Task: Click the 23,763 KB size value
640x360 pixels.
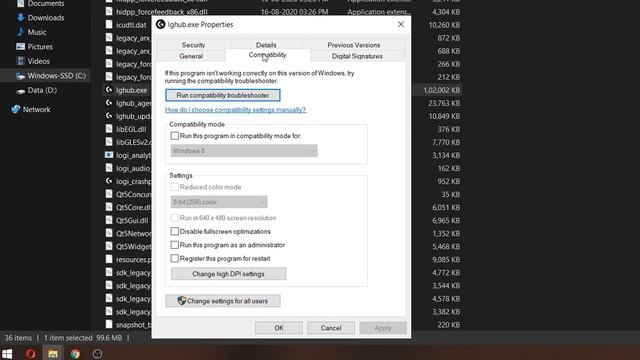Action: point(444,103)
